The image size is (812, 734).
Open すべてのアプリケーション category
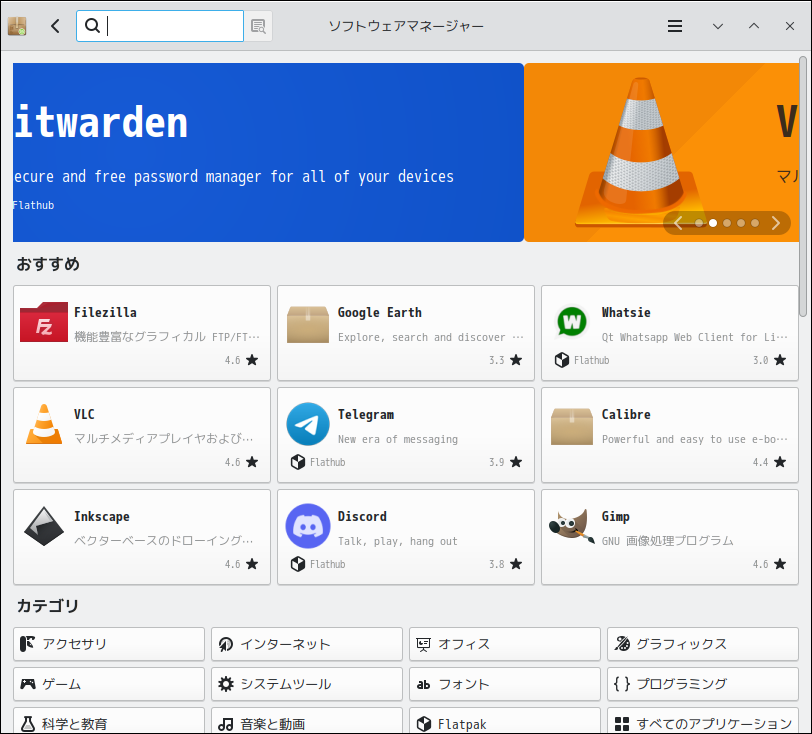(703, 721)
